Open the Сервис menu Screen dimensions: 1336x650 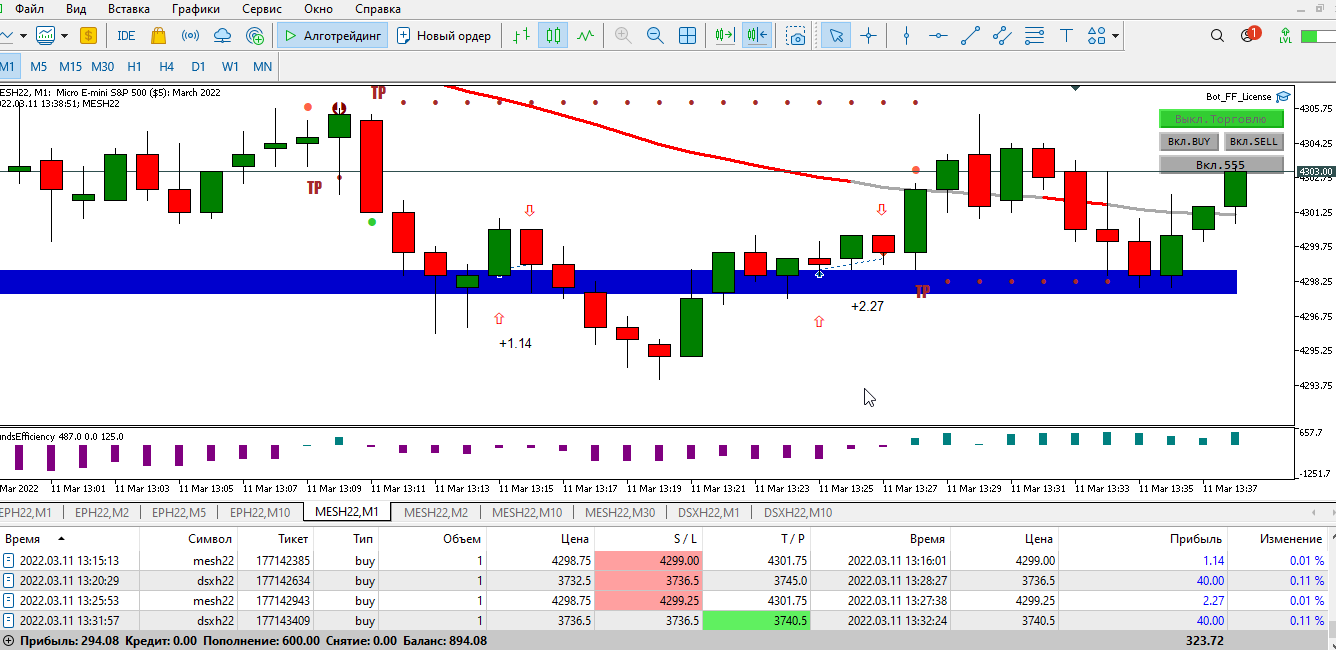coord(261,8)
